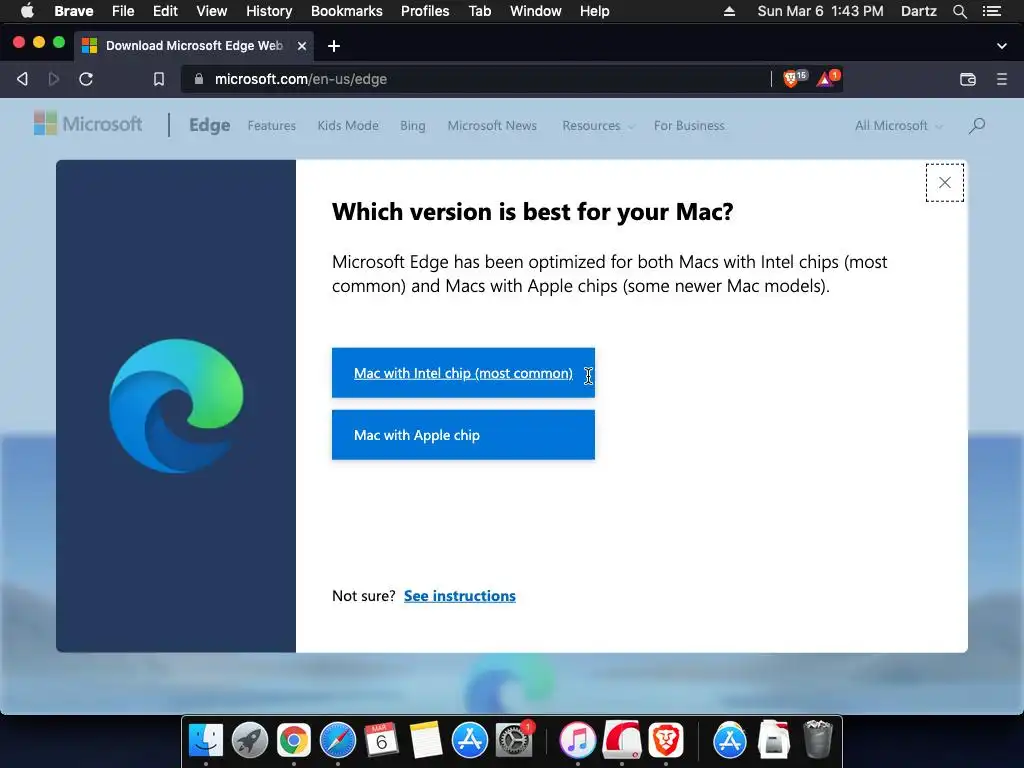Image resolution: width=1024 pixels, height=768 pixels.
Task: Open the History menu
Action: click(x=269, y=11)
